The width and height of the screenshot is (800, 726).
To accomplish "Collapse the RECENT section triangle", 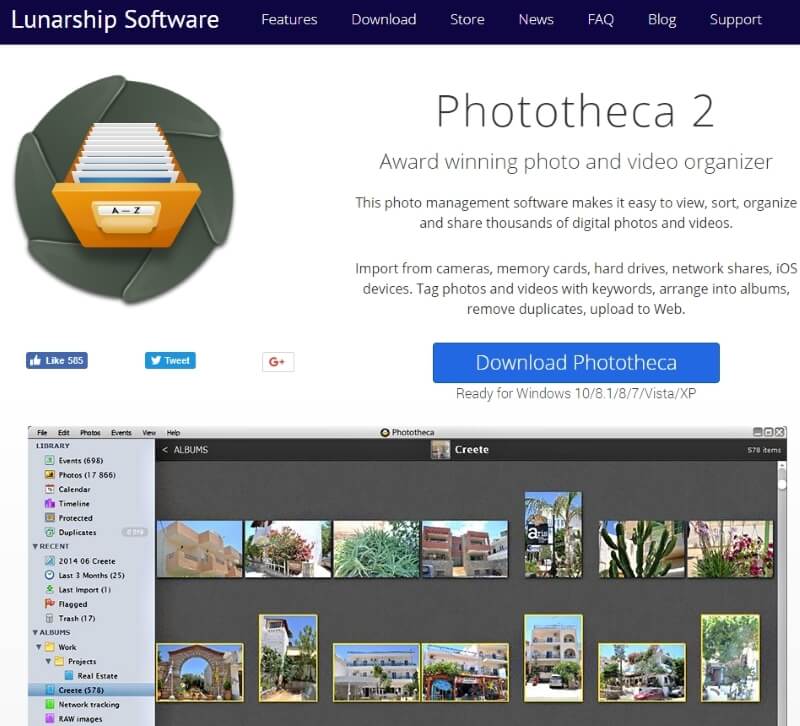I will pyautogui.click(x=35, y=546).
